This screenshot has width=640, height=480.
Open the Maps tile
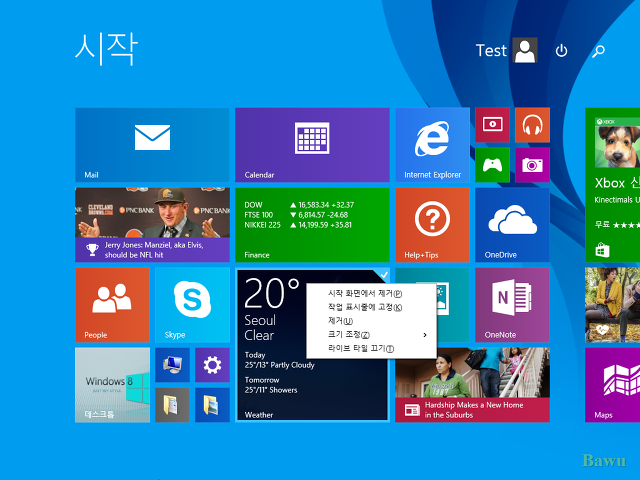click(612, 385)
